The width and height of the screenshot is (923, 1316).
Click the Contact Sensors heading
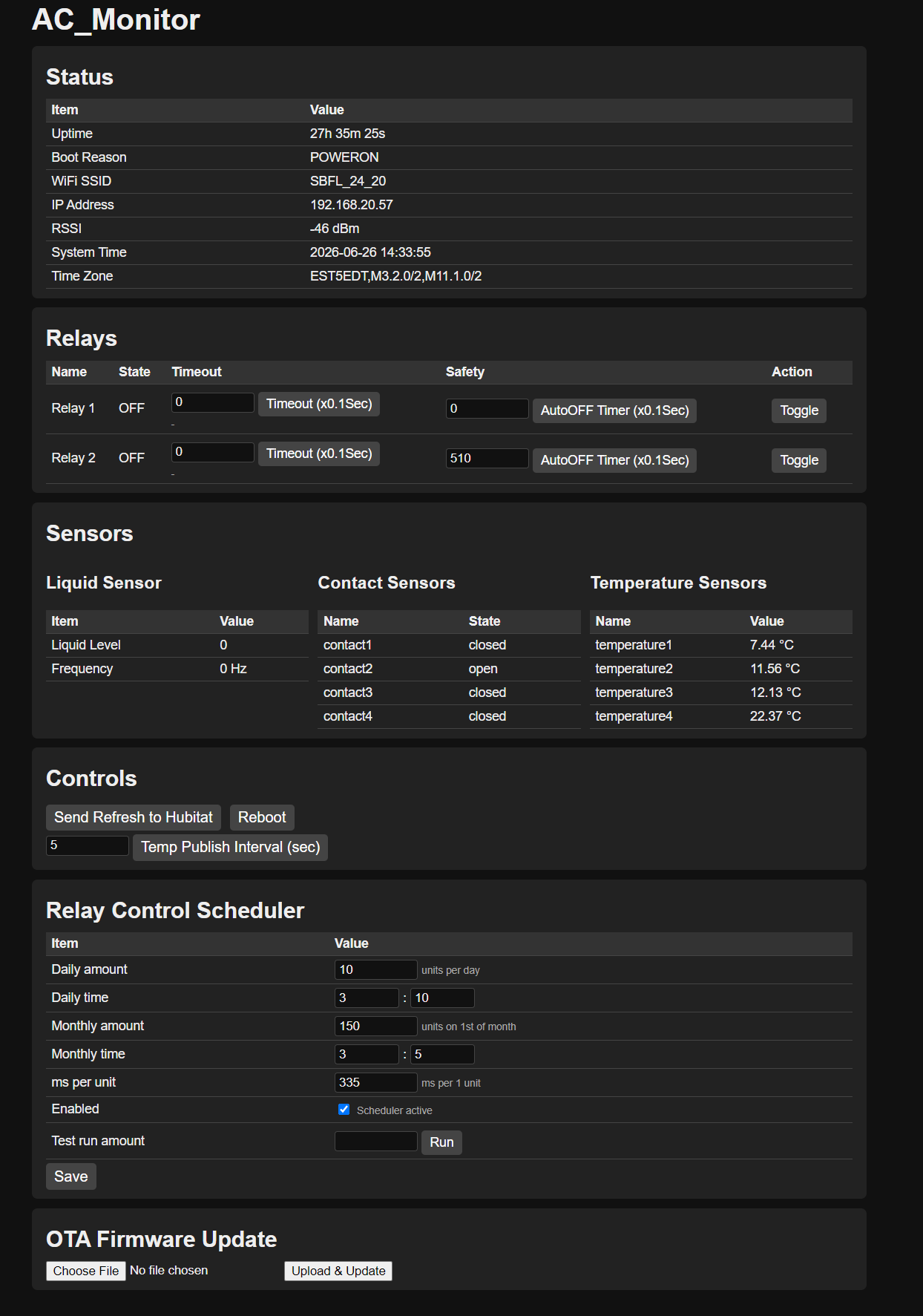(387, 583)
